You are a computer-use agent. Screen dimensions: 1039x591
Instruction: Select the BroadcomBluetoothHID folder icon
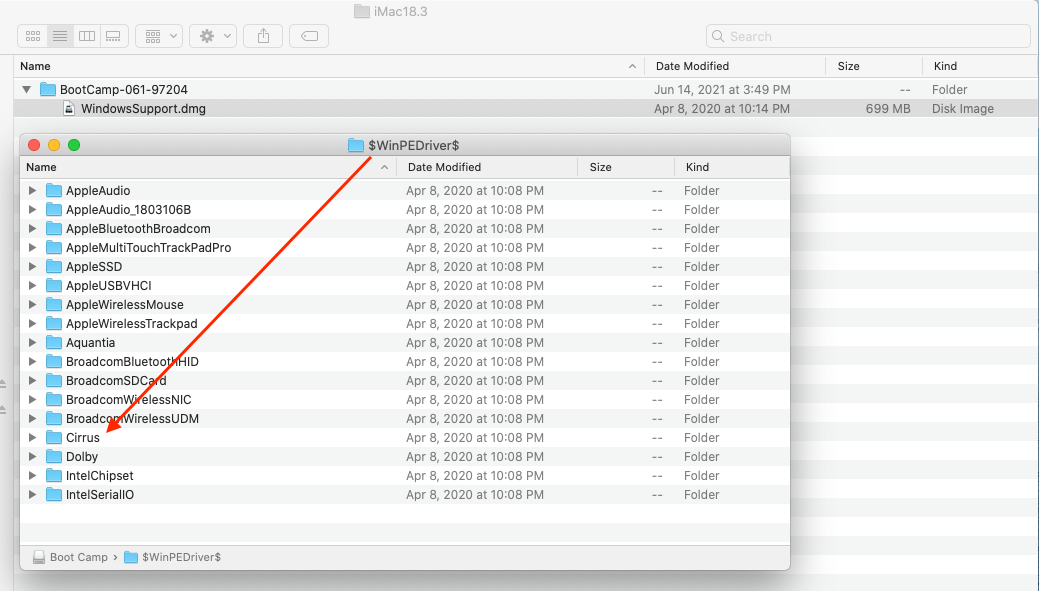point(54,362)
